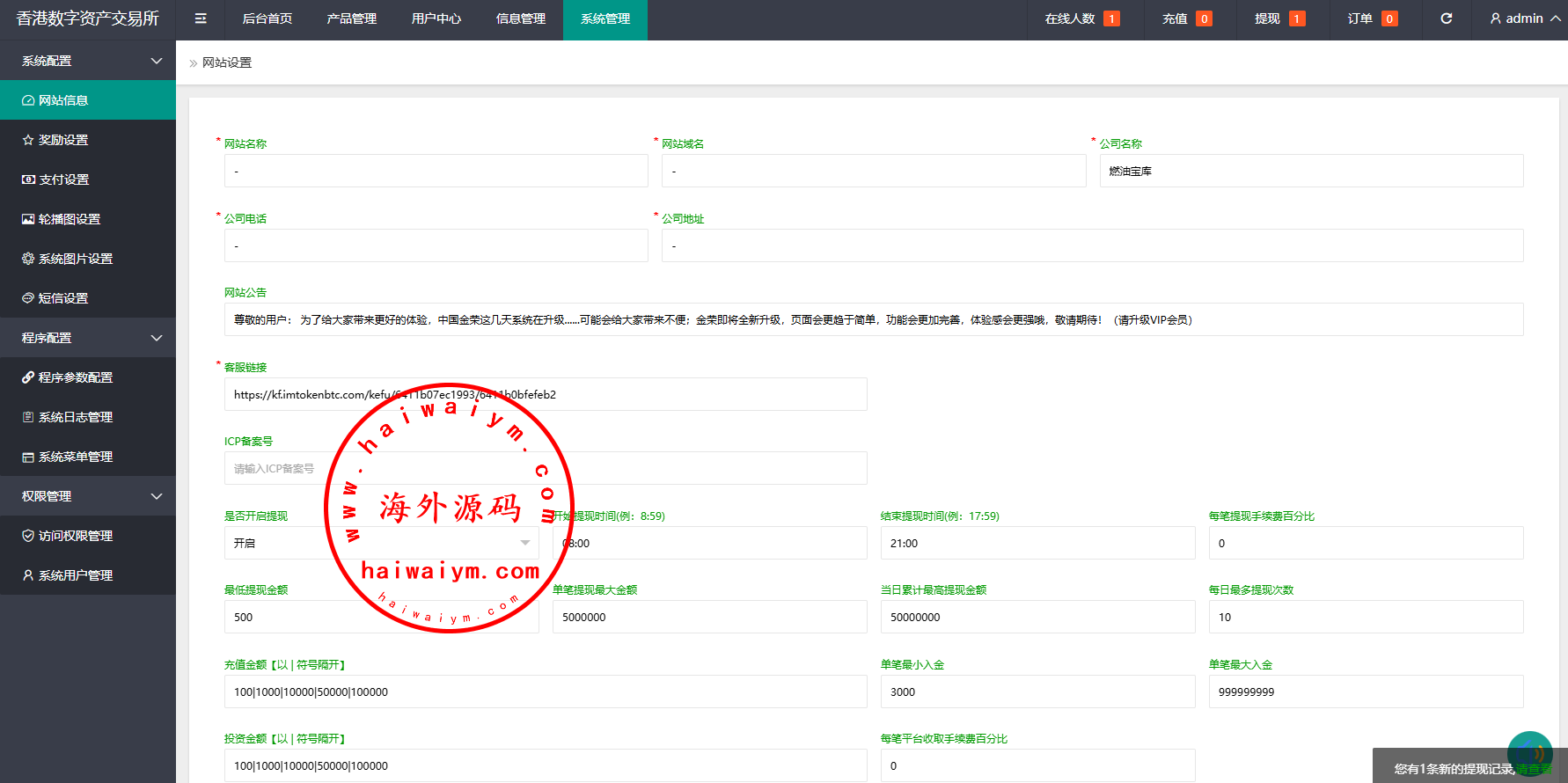
Task: Click the 客服链接 input field
Action: tap(546, 395)
